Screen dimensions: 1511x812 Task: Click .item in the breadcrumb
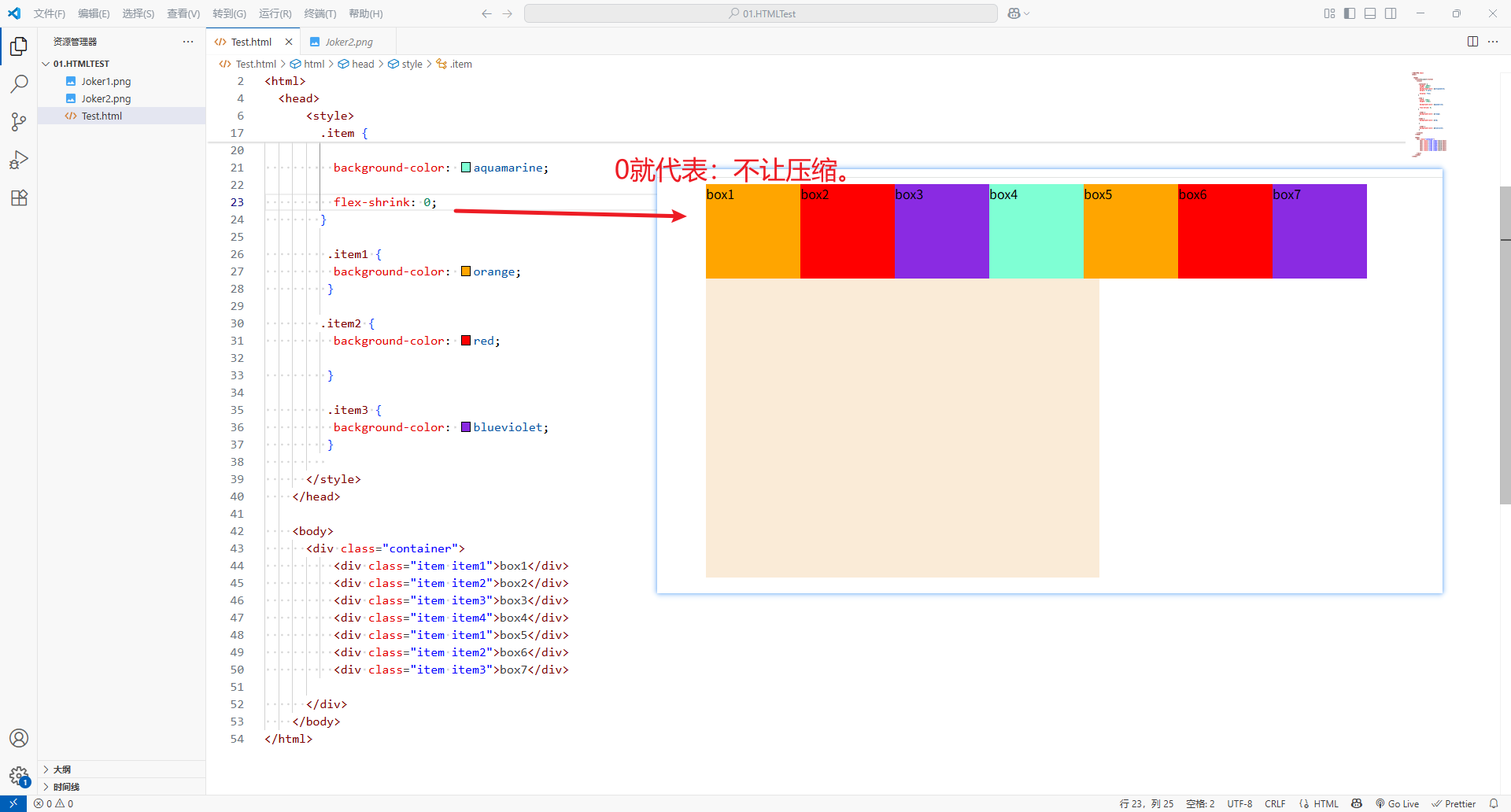461,64
